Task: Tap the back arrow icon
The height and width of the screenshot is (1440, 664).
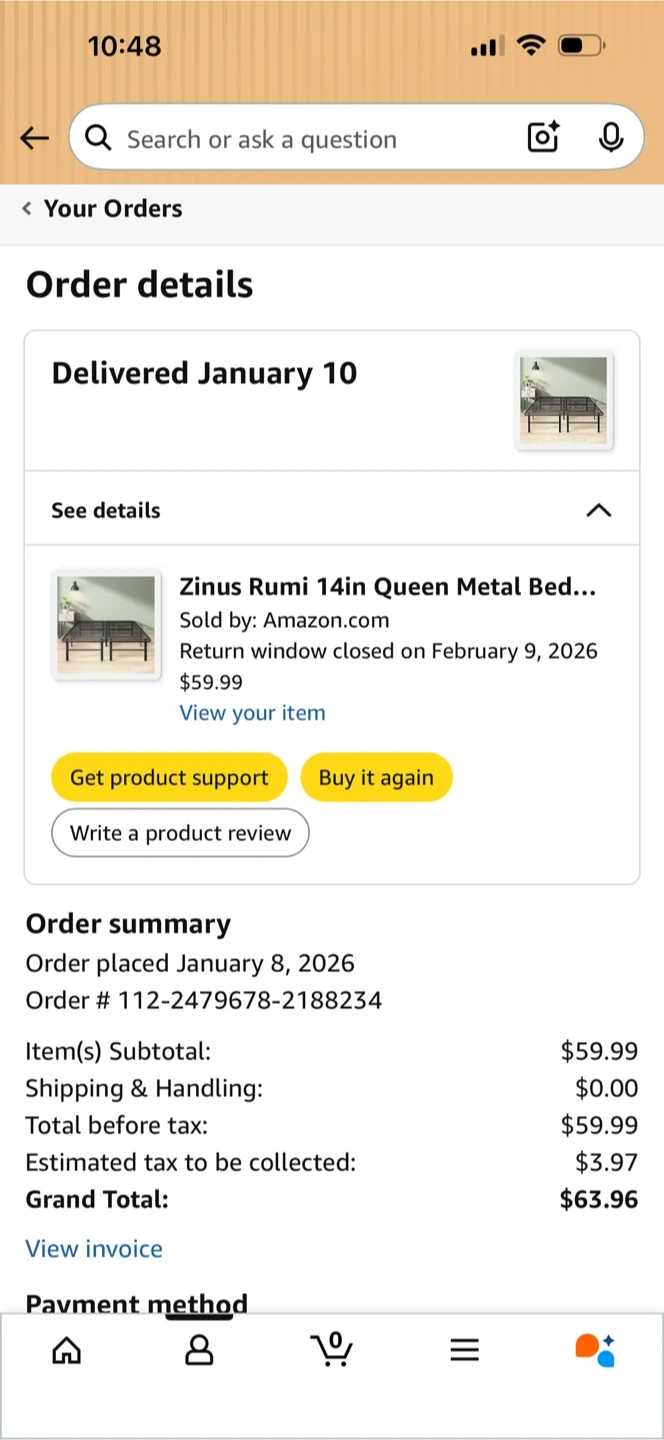Action: pos(34,138)
